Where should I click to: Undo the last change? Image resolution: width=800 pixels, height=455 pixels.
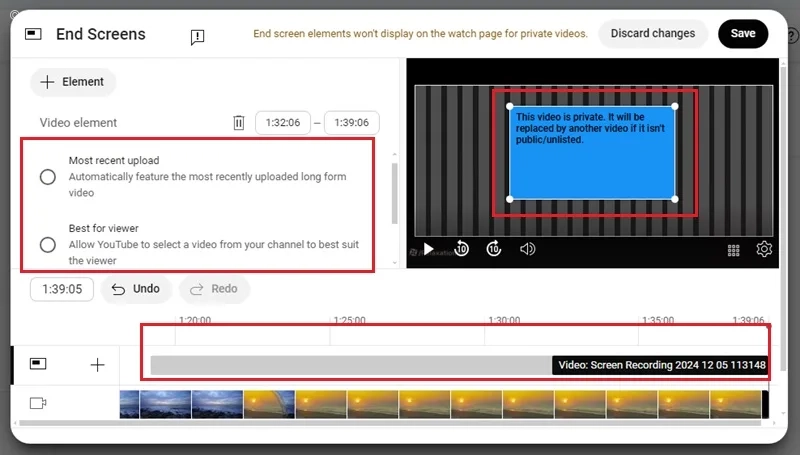(x=136, y=289)
